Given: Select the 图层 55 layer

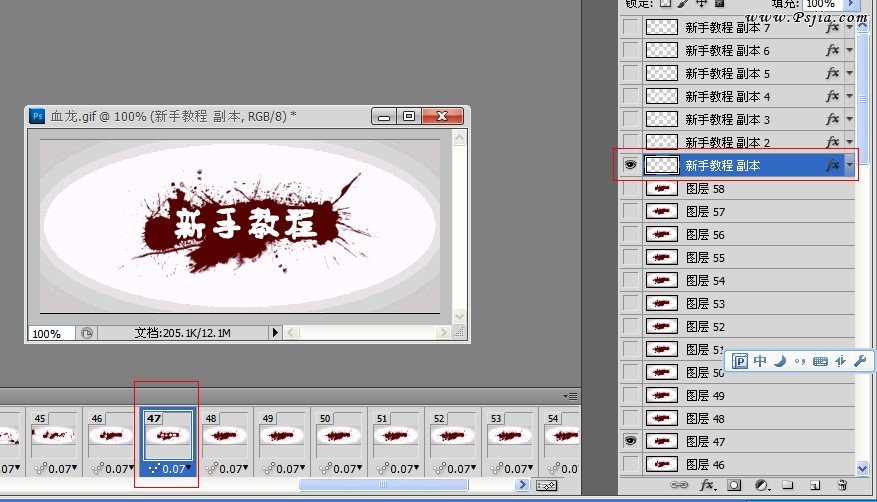Looking at the screenshot, I should [749, 257].
